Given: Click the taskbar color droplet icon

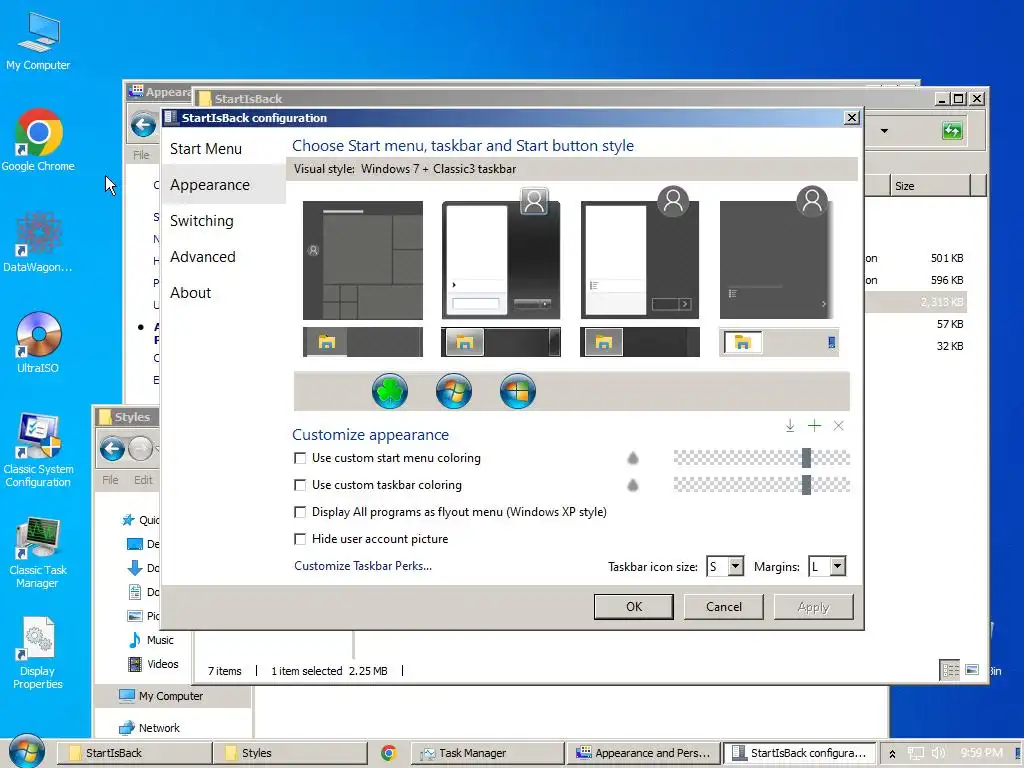Looking at the screenshot, I should point(633,485).
